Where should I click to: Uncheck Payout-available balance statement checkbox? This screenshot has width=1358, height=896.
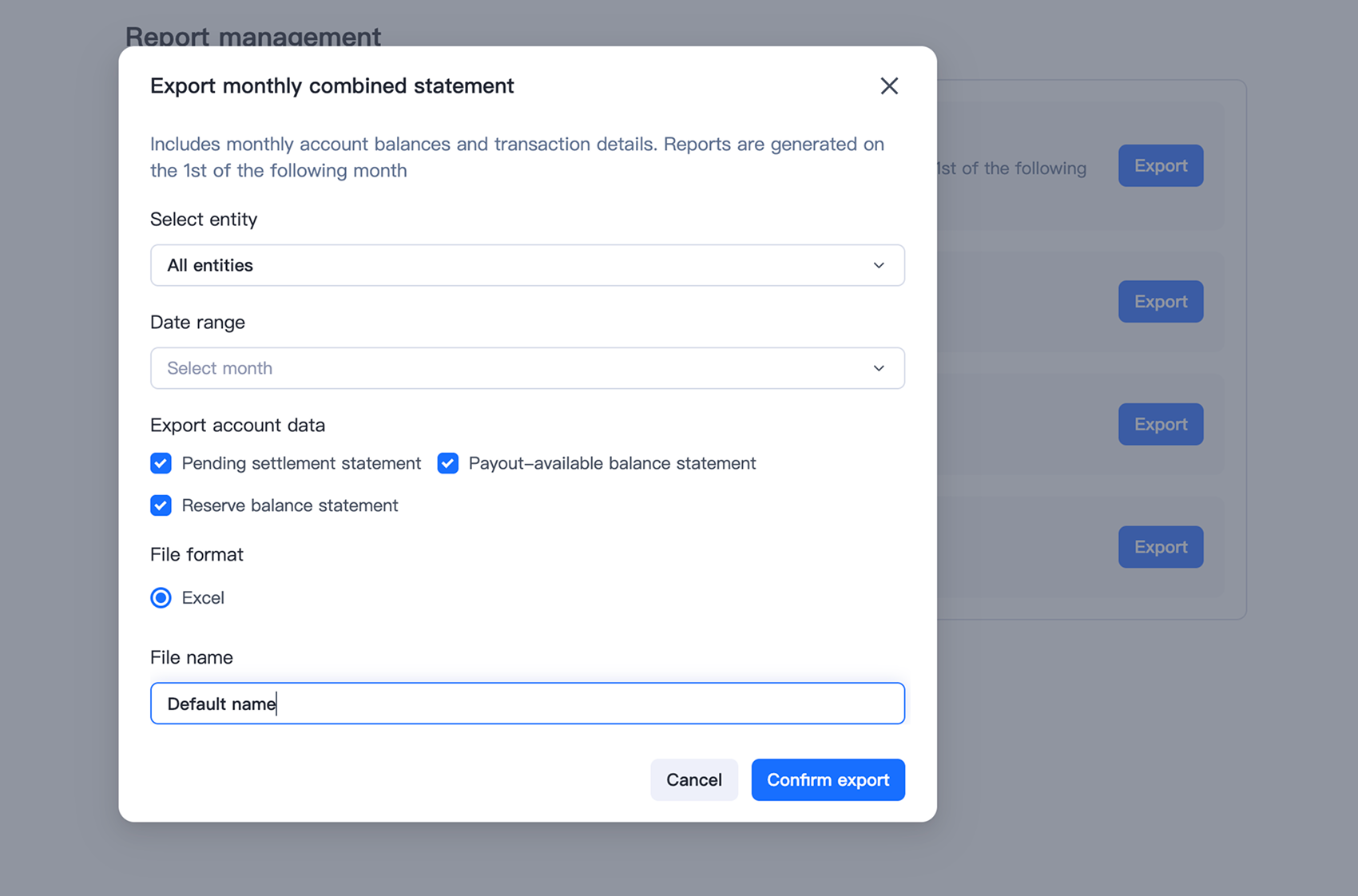point(447,463)
